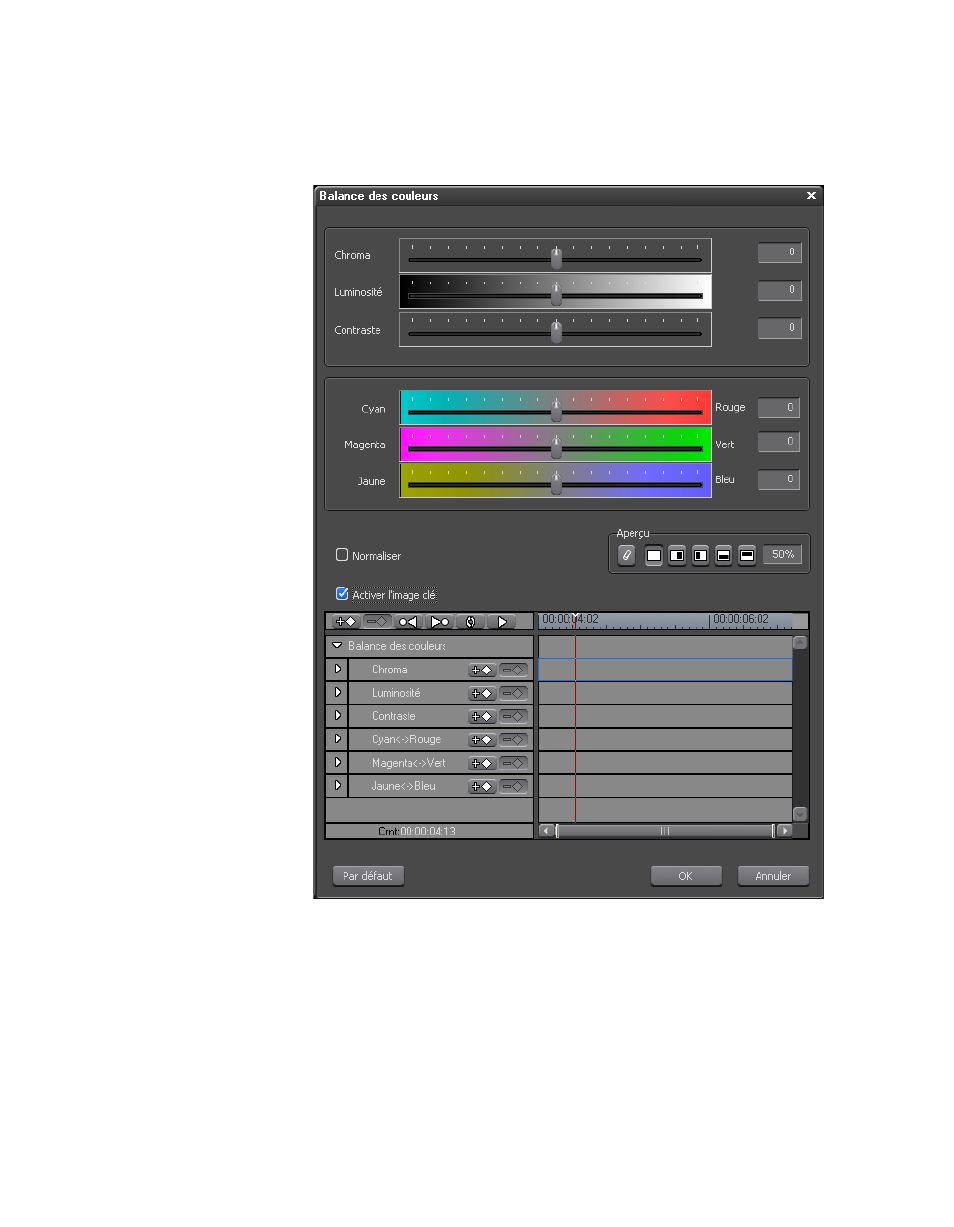This screenshot has width=954, height=1227.
Task: Click the delete keyframe button in timeline toolbar
Action: (x=377, y=621)
